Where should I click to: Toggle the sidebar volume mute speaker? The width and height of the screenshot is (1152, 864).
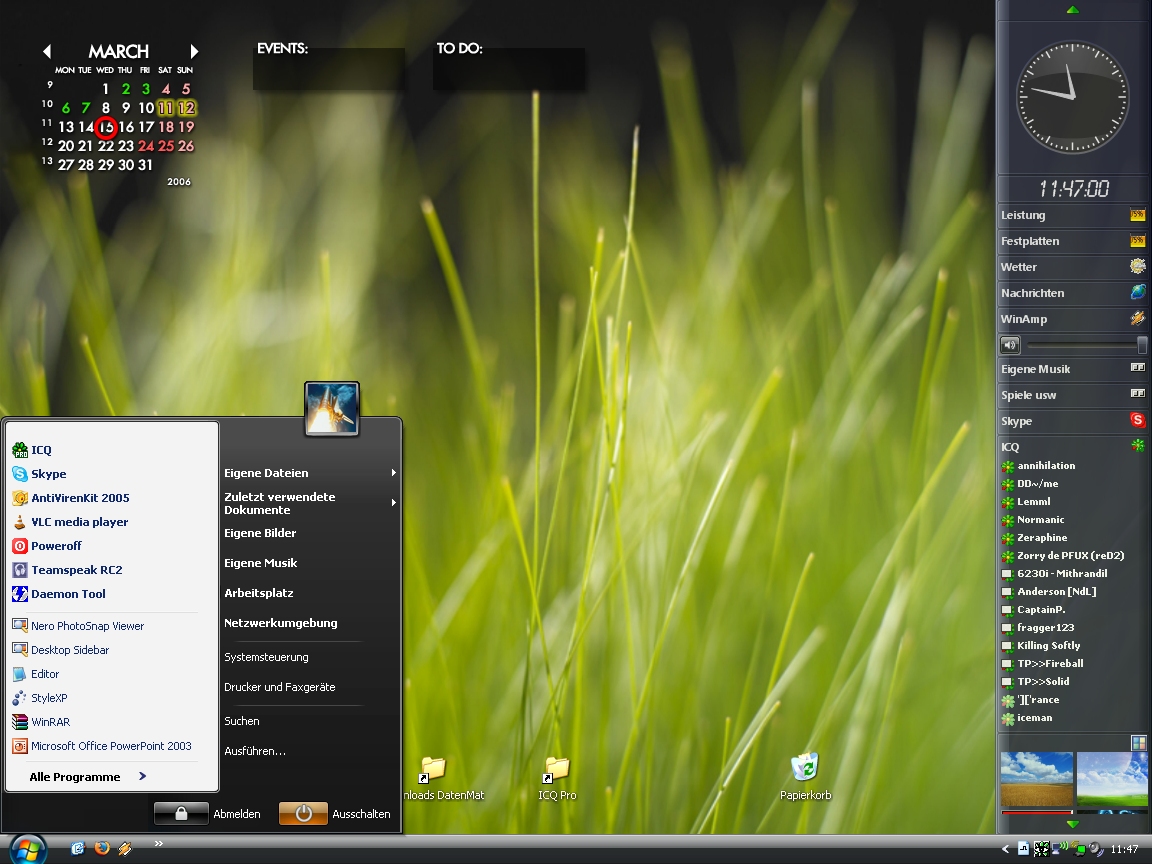coord(1010,345)
